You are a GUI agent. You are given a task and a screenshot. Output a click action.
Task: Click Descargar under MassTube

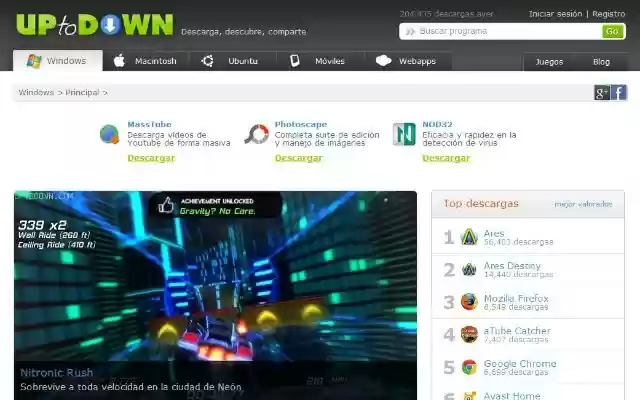click(x=151, y=158)
